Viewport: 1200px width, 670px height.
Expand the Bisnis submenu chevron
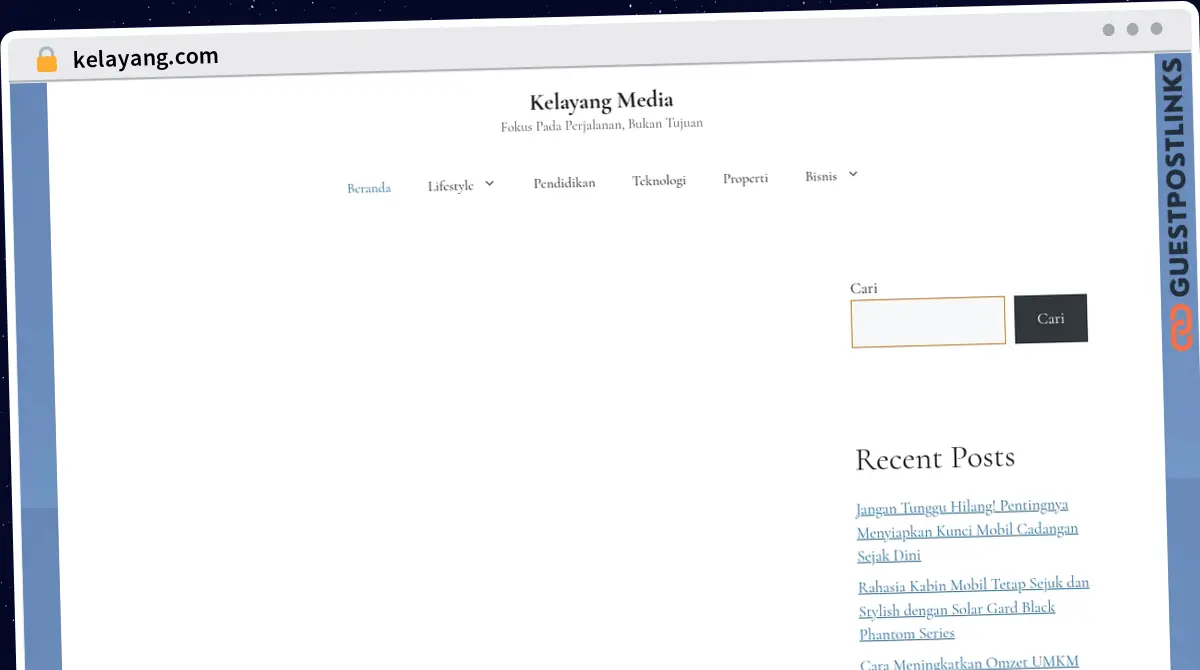pyautogui.click(x=853, y=174)
